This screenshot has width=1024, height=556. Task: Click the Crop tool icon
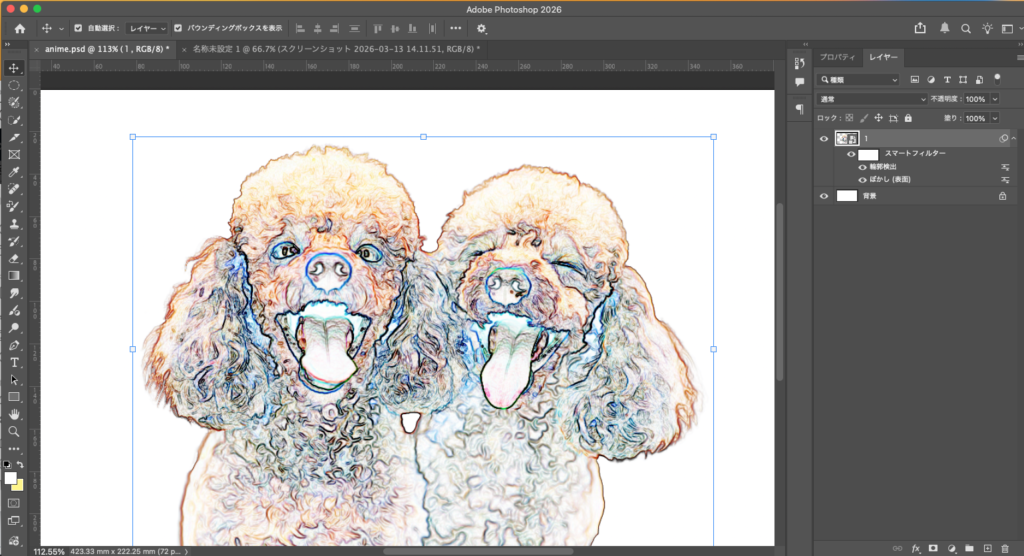tap(14, 137)
